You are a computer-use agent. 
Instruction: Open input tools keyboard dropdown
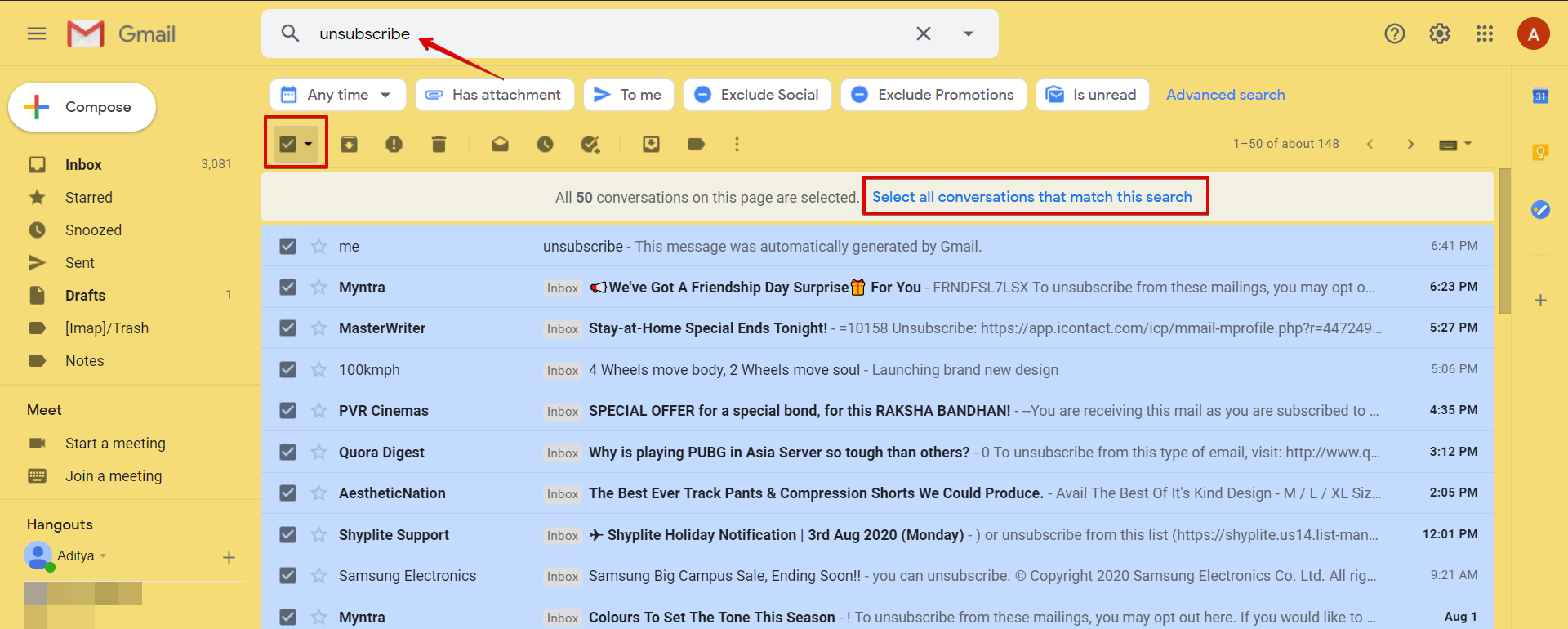coord(1454,145)
